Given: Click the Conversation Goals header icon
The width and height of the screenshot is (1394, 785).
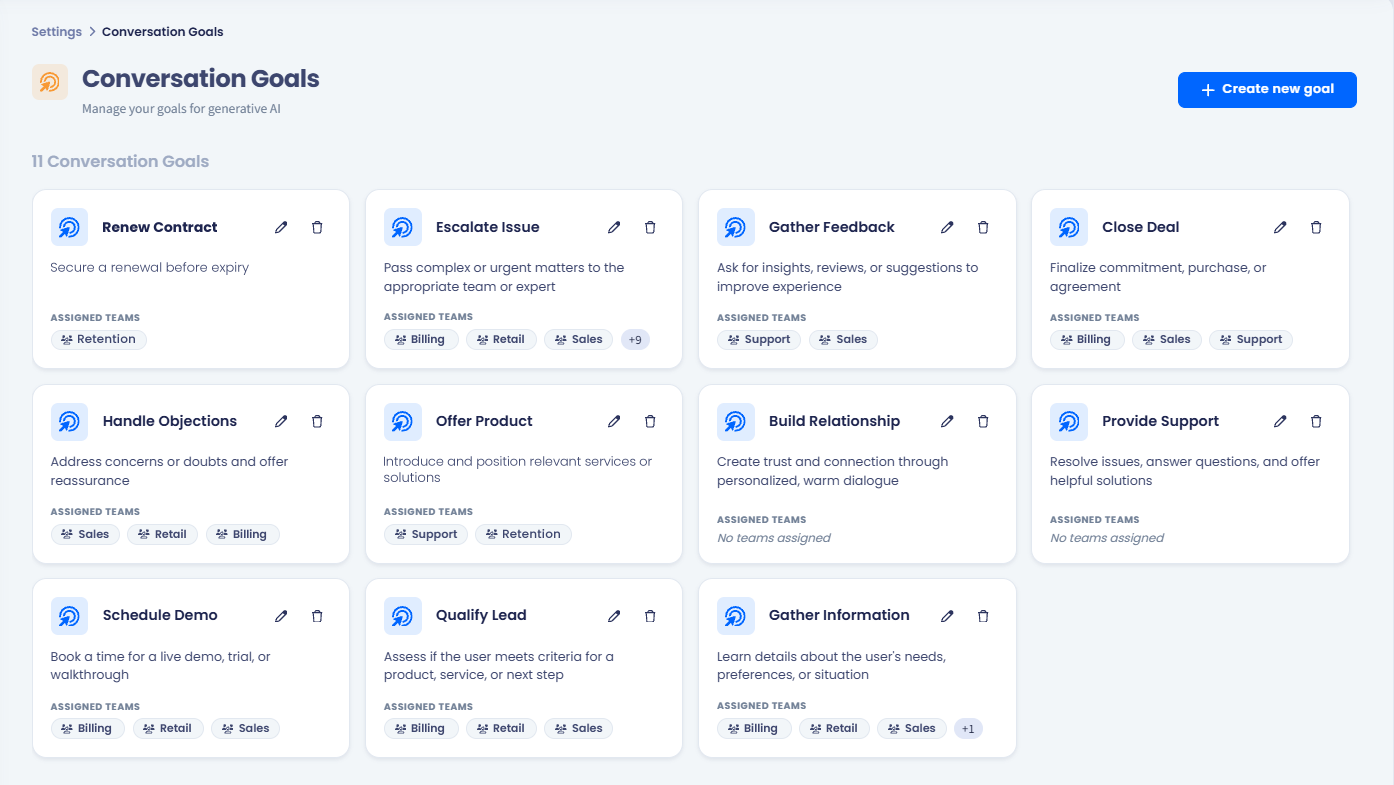Looking at the screenshot, I should point(50,82).
